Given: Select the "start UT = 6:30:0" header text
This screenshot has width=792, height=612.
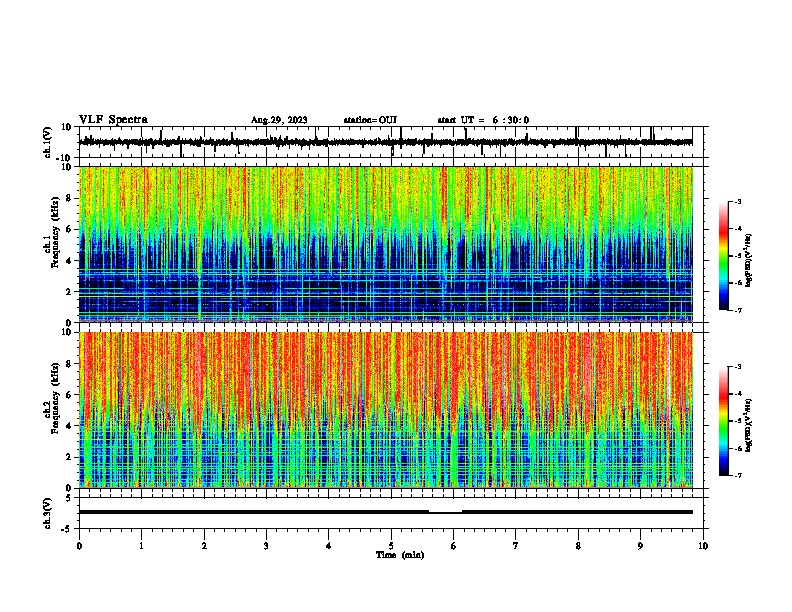Looking at the screenshot, I should click(483, 120).
